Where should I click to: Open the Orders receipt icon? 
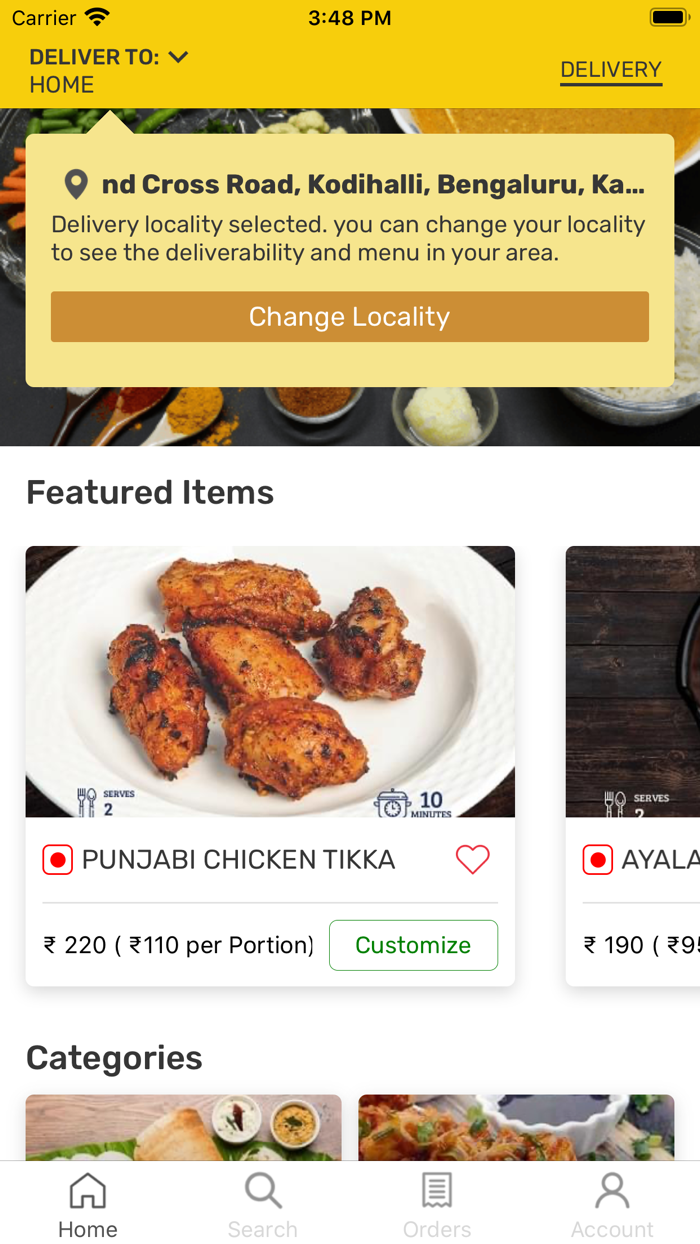(437, 1191)
